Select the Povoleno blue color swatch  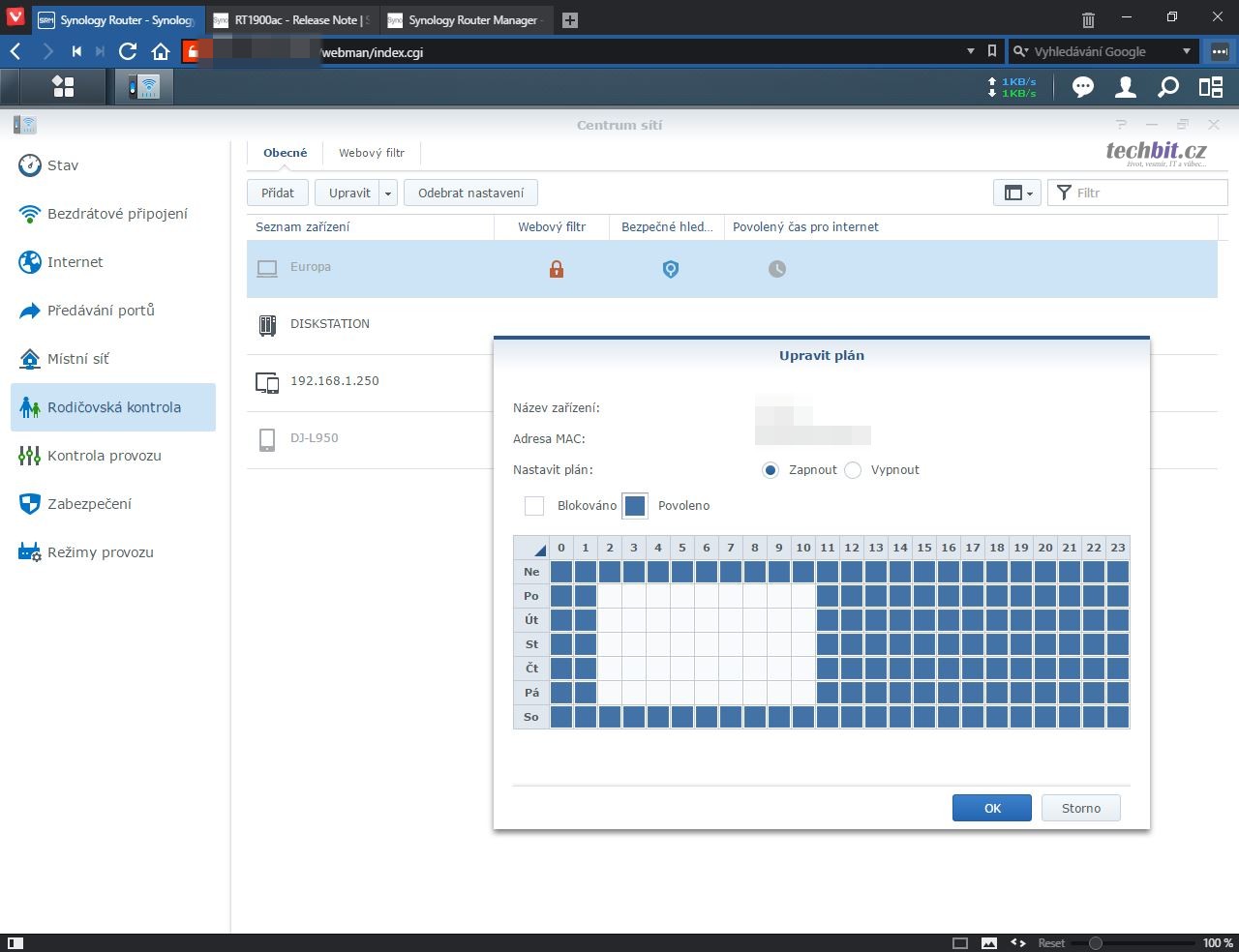635,505
